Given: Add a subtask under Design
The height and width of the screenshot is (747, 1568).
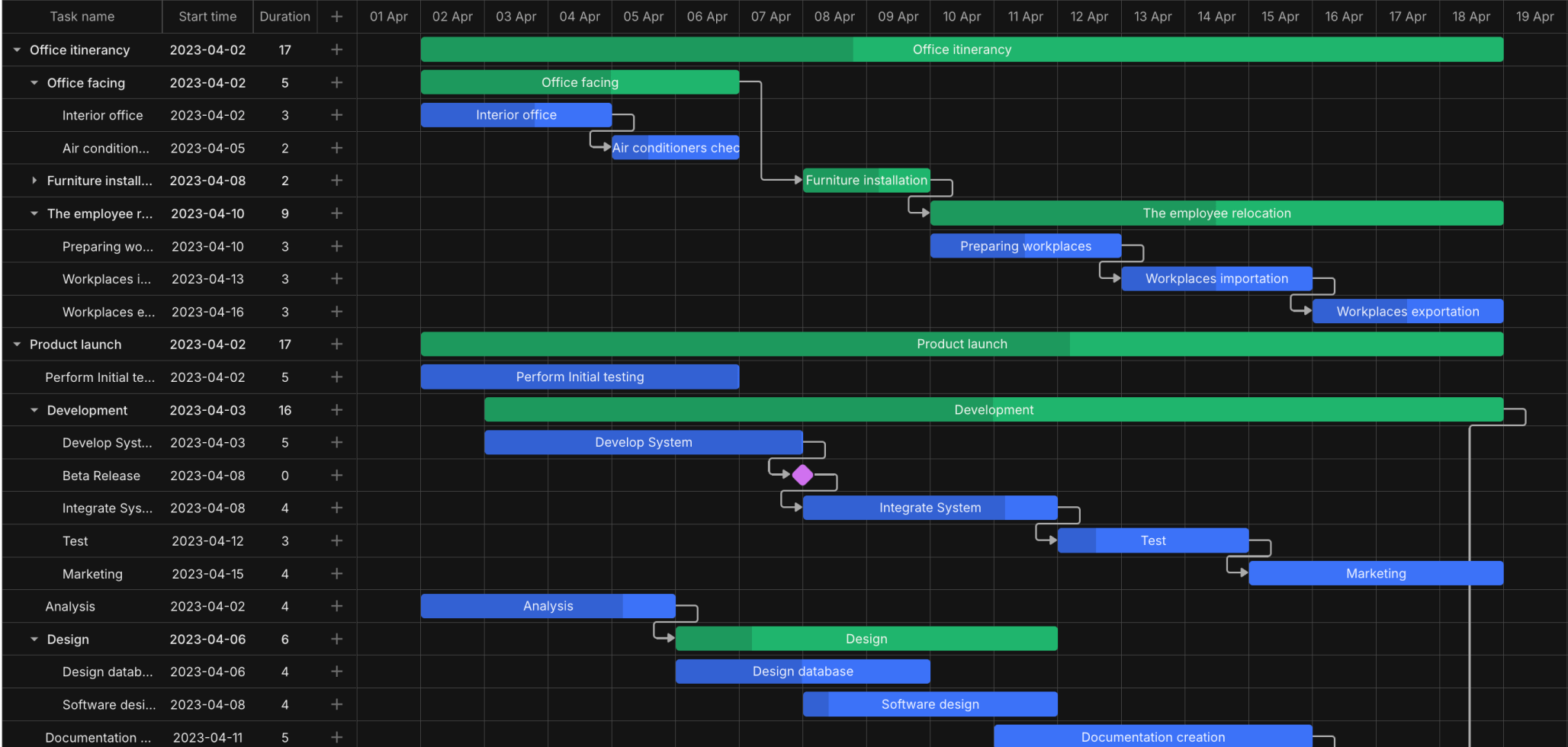Looking at the screenshot, I should point(336,639).
